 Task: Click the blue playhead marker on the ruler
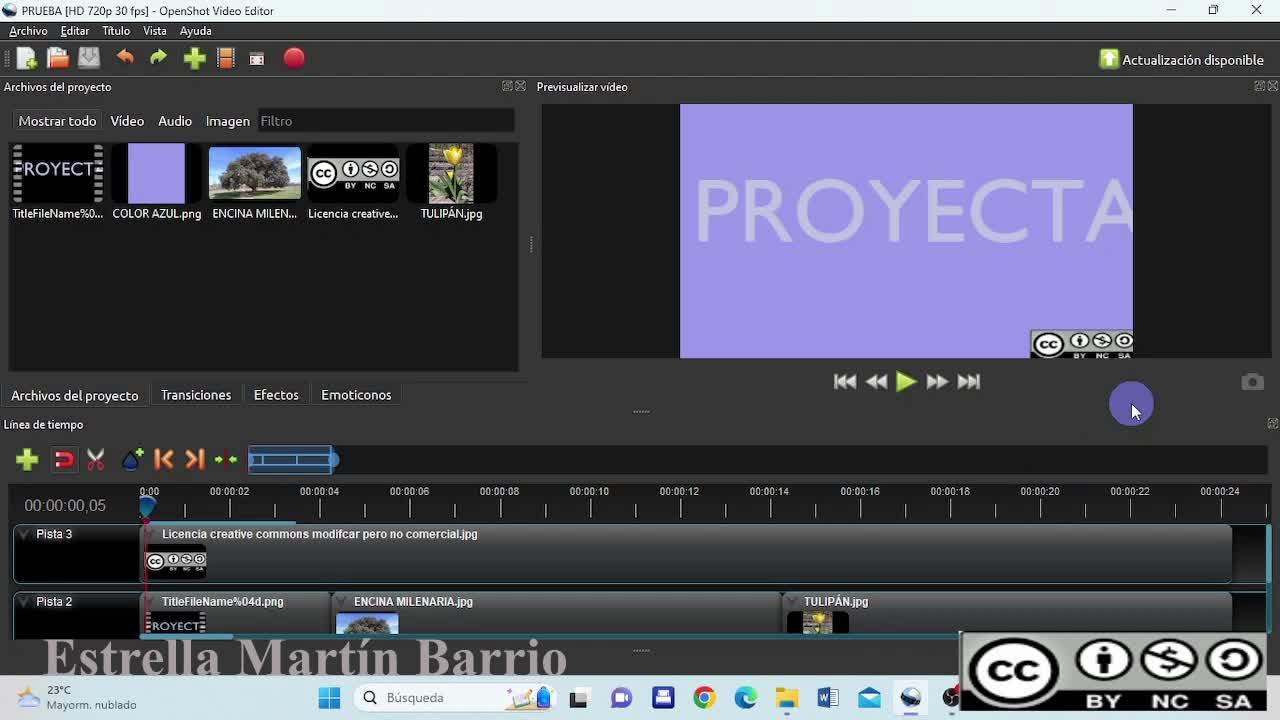click(147, 507)
